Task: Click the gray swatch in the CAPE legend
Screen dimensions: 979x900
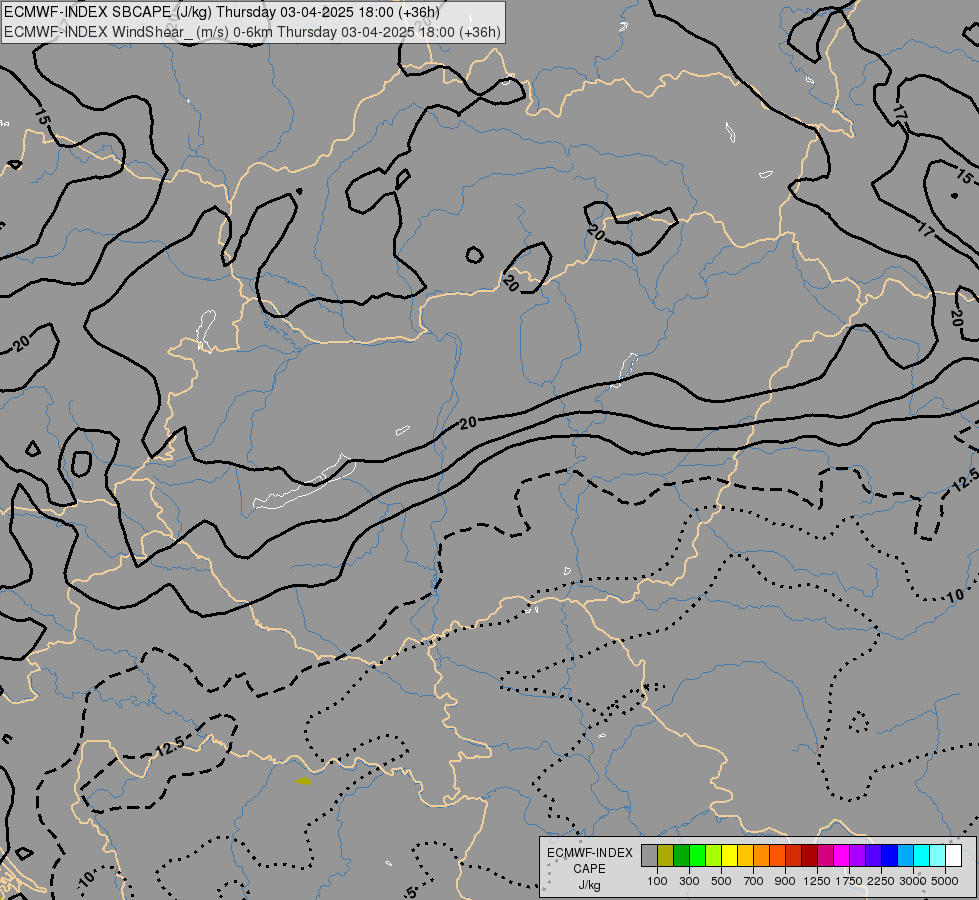Action: [649, 856]
